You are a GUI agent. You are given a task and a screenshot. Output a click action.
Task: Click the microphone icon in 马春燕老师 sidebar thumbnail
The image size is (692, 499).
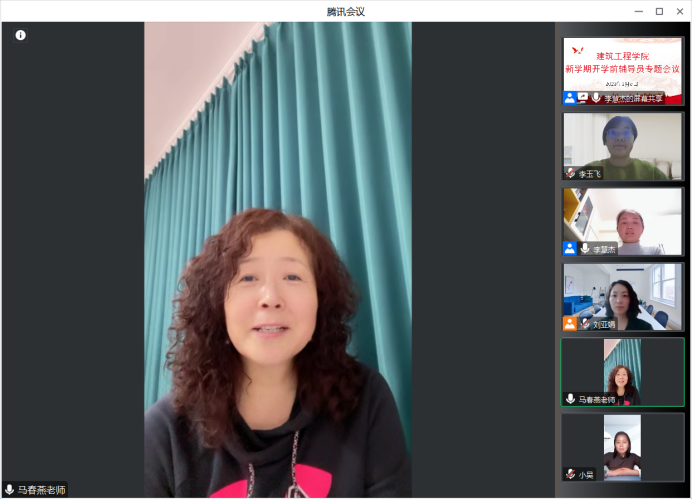point(571,398)
